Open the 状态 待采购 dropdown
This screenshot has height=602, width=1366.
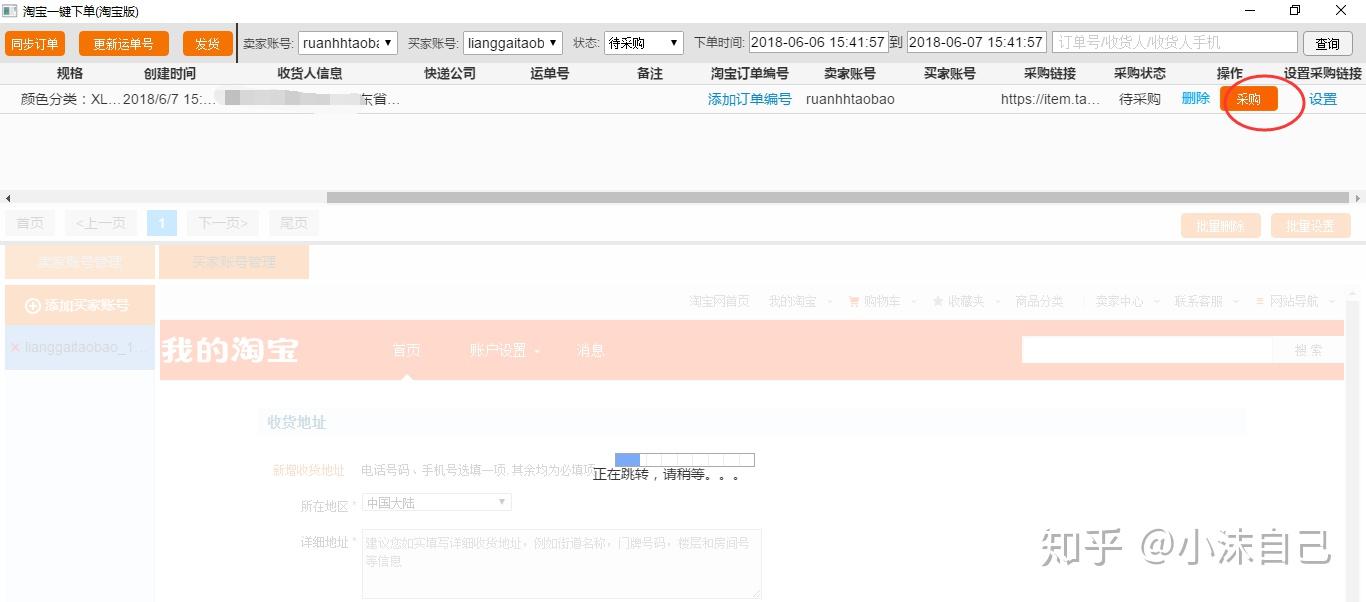pos(643,43)
